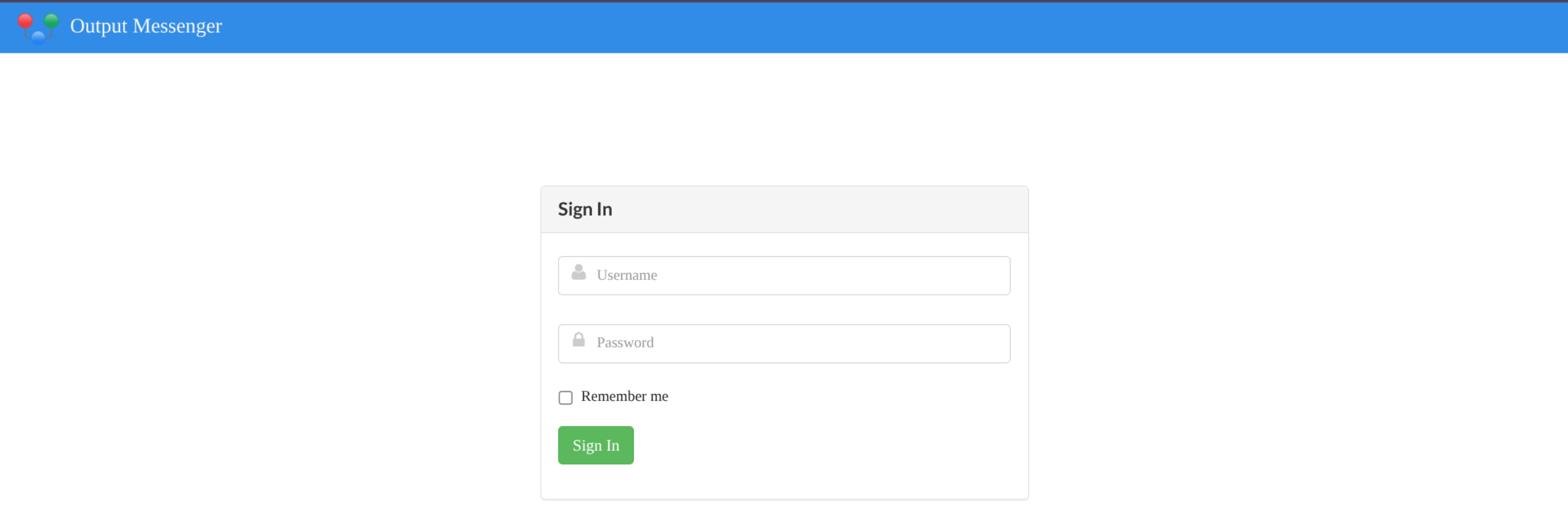Click the "Remember me" label text
The height and width of the screenshot is (530, 1568).
pos(624,396)
